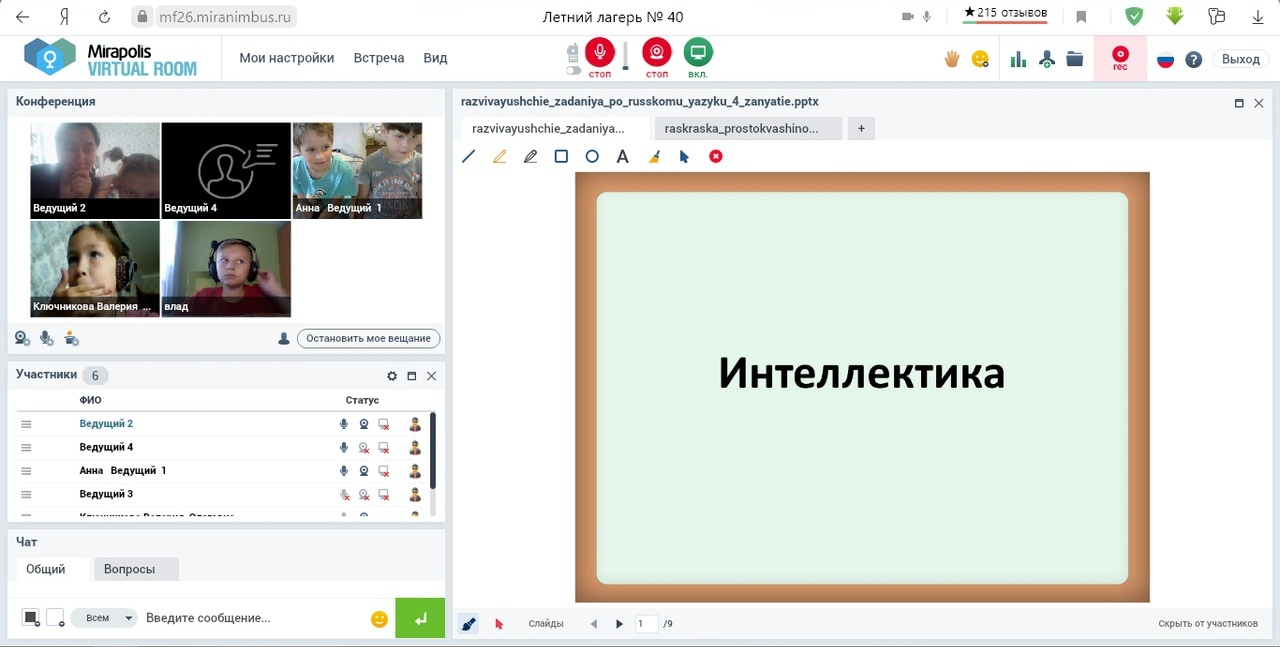
Task: Select the ellipse shape tool
Action: click(x=592, y=157)
